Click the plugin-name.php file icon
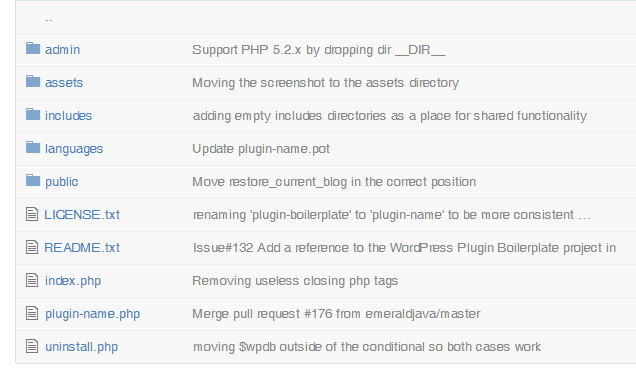 pos(32,313)
